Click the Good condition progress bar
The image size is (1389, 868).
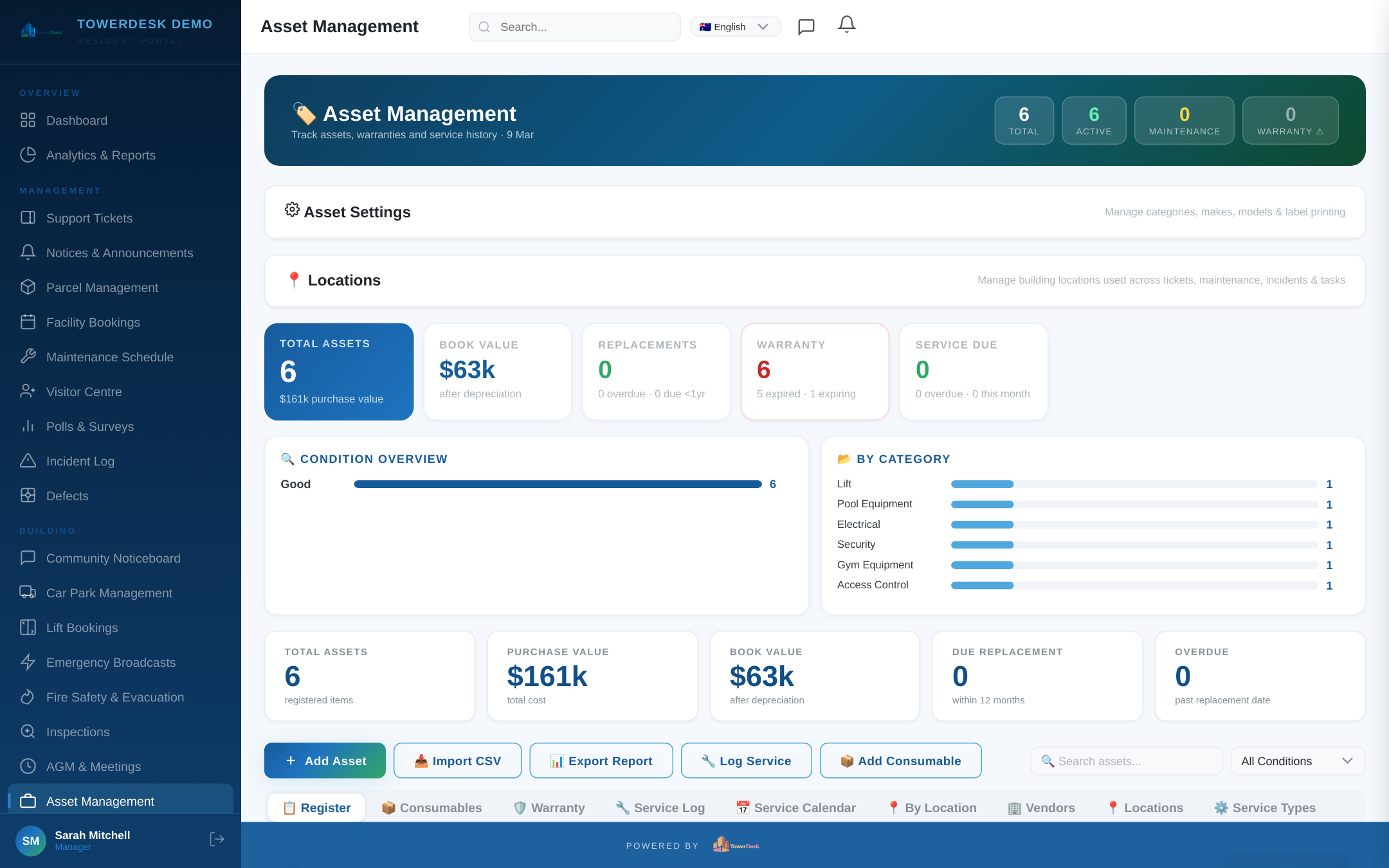click(x=558, y=484)
